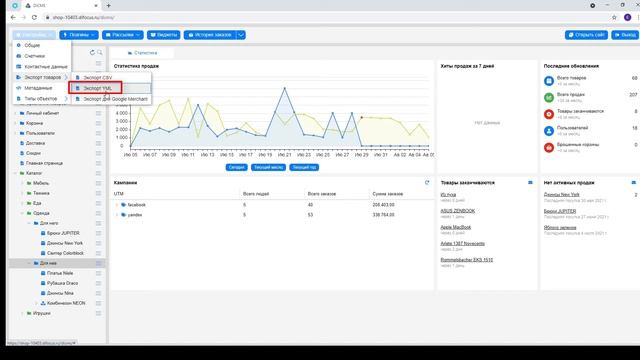Click the Брюки JUPITER product icon
640x360 pixels.
tap(43, 233)
